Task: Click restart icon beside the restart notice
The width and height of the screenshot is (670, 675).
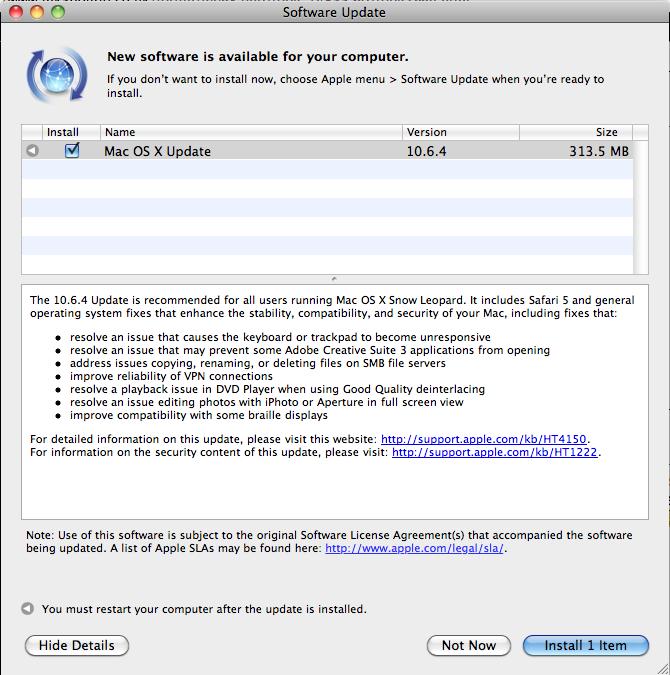Action: pos(28,608)
